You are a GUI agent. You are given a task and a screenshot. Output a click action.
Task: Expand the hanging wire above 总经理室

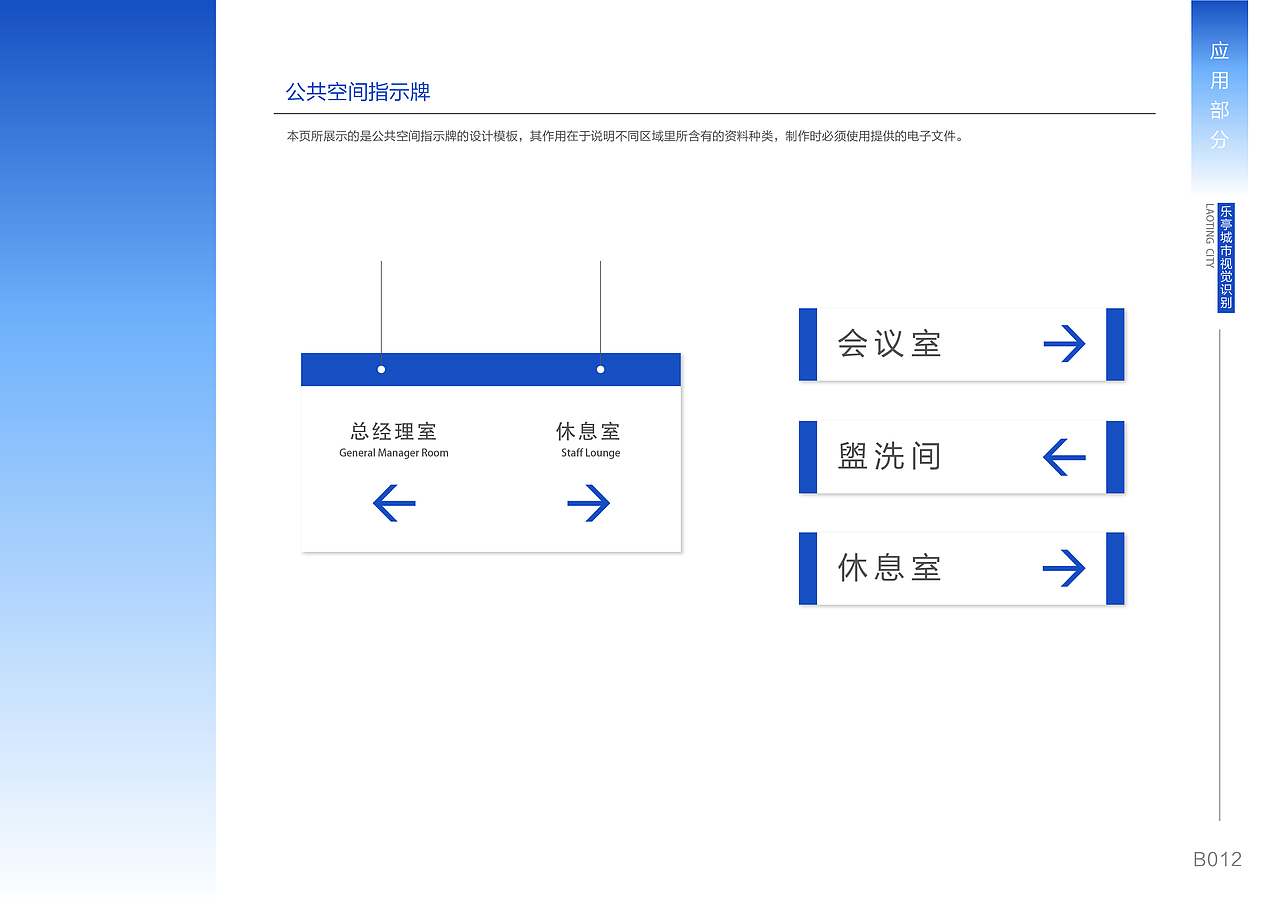(x=381, y=305)
